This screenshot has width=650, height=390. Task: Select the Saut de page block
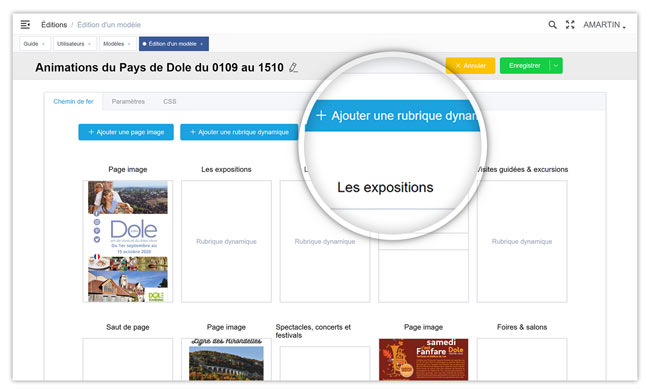point(128,359)
